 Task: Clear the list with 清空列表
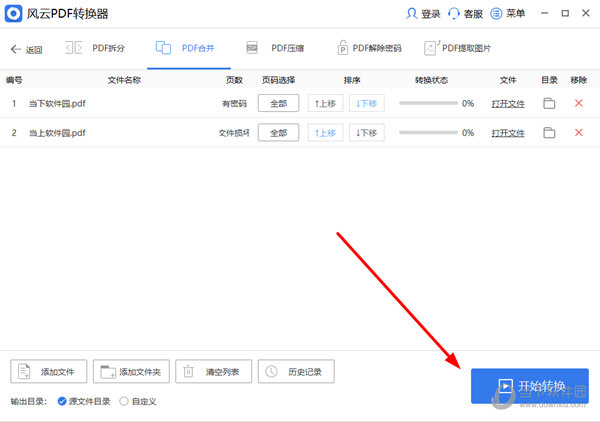pyautogui.click(x=214, y=371)
